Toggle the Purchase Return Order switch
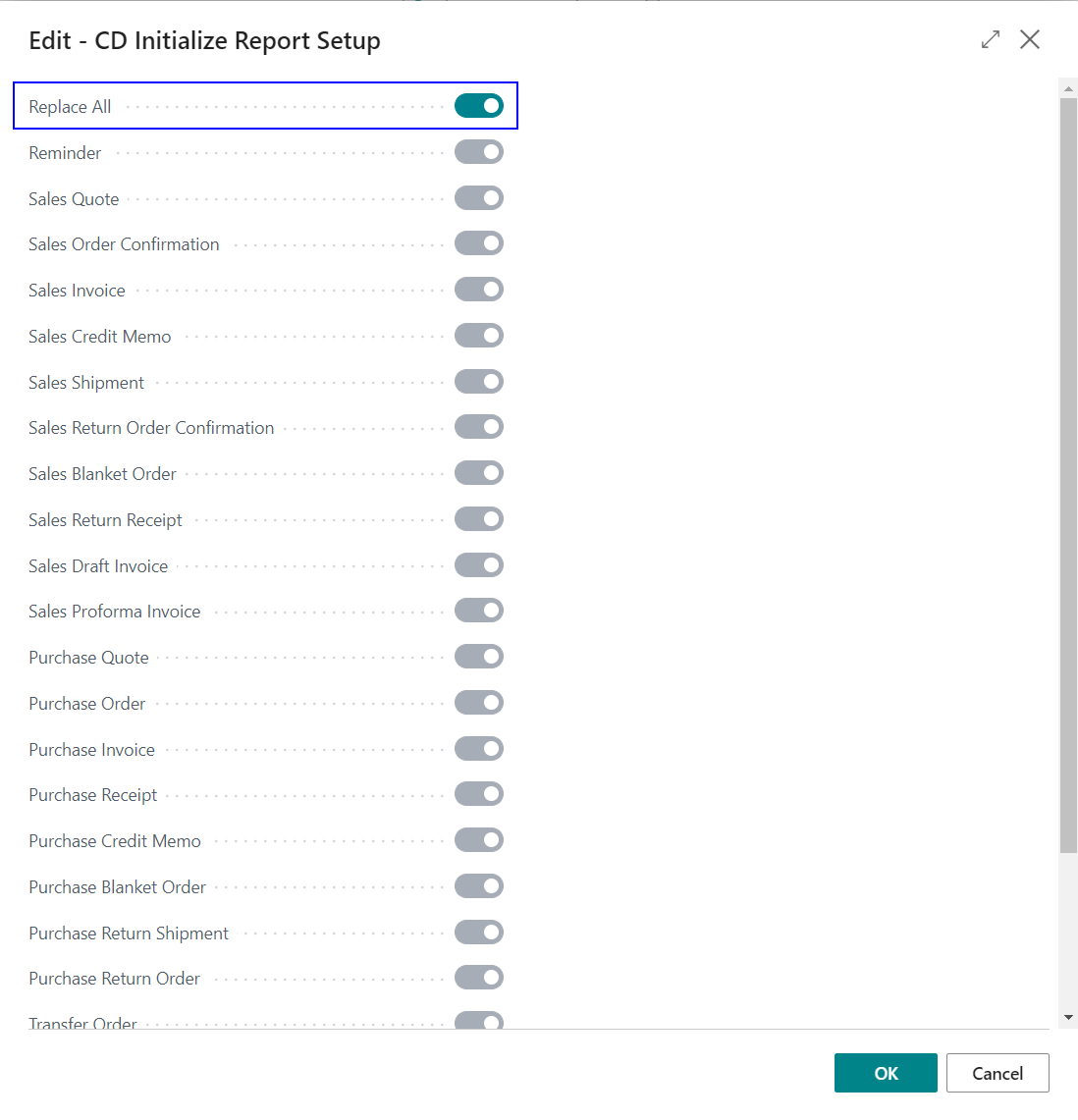Screen dimensions: 1078x1120 479,978
